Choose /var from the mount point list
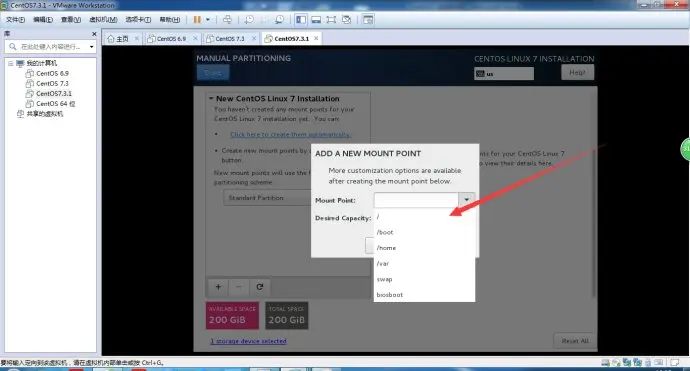The width and height of the screenshot is (690, 371). click(x=424, y=264)
